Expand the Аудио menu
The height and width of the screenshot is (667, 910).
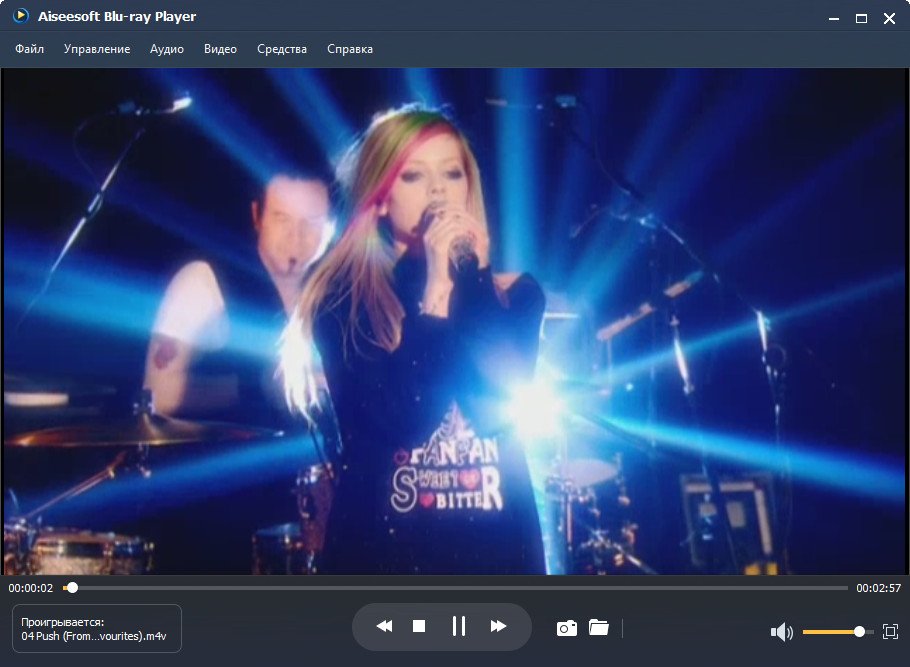pyautogui.click(x=167, y=49)
